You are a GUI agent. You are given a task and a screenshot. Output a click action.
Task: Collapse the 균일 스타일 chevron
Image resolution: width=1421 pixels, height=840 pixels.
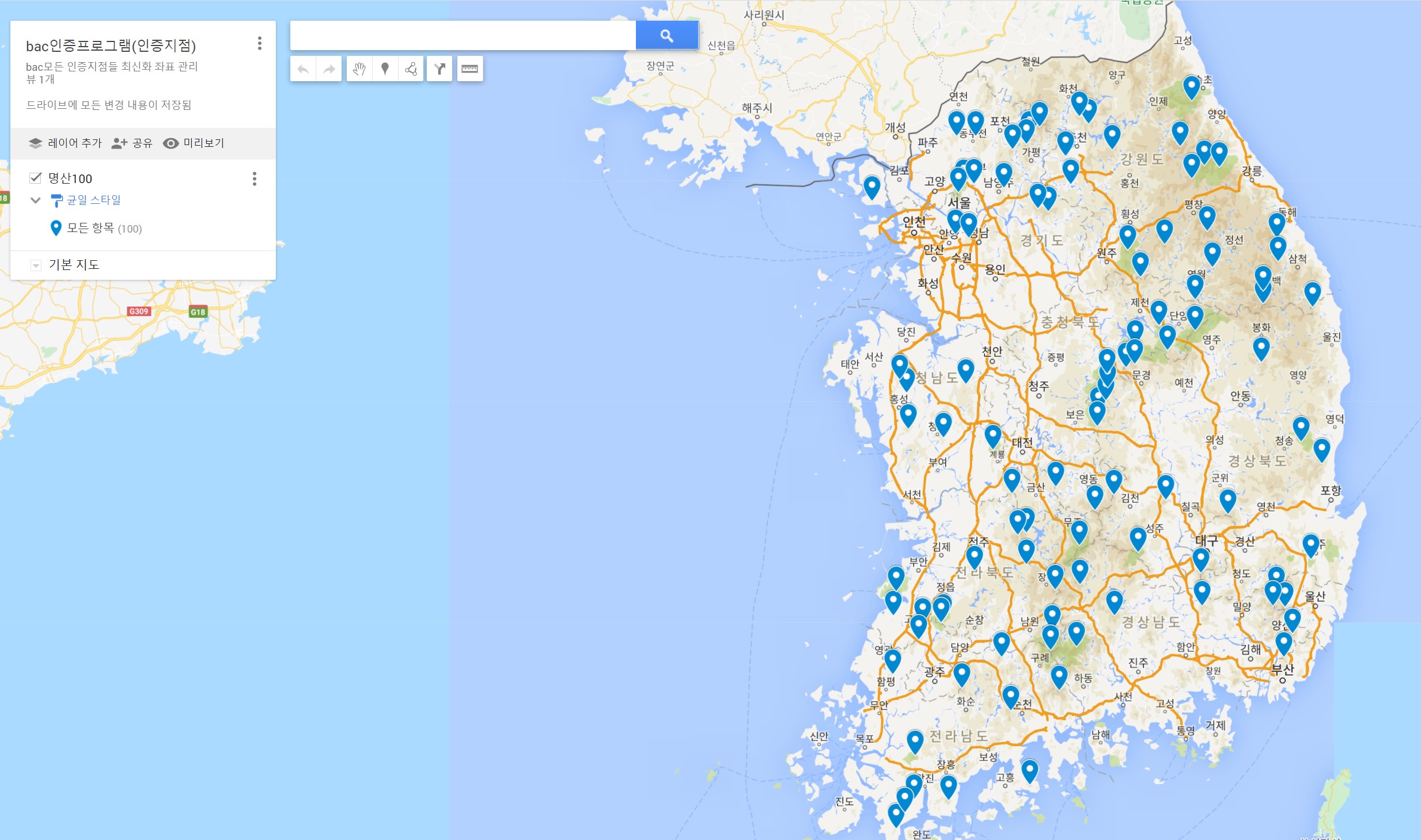(36, 200)
